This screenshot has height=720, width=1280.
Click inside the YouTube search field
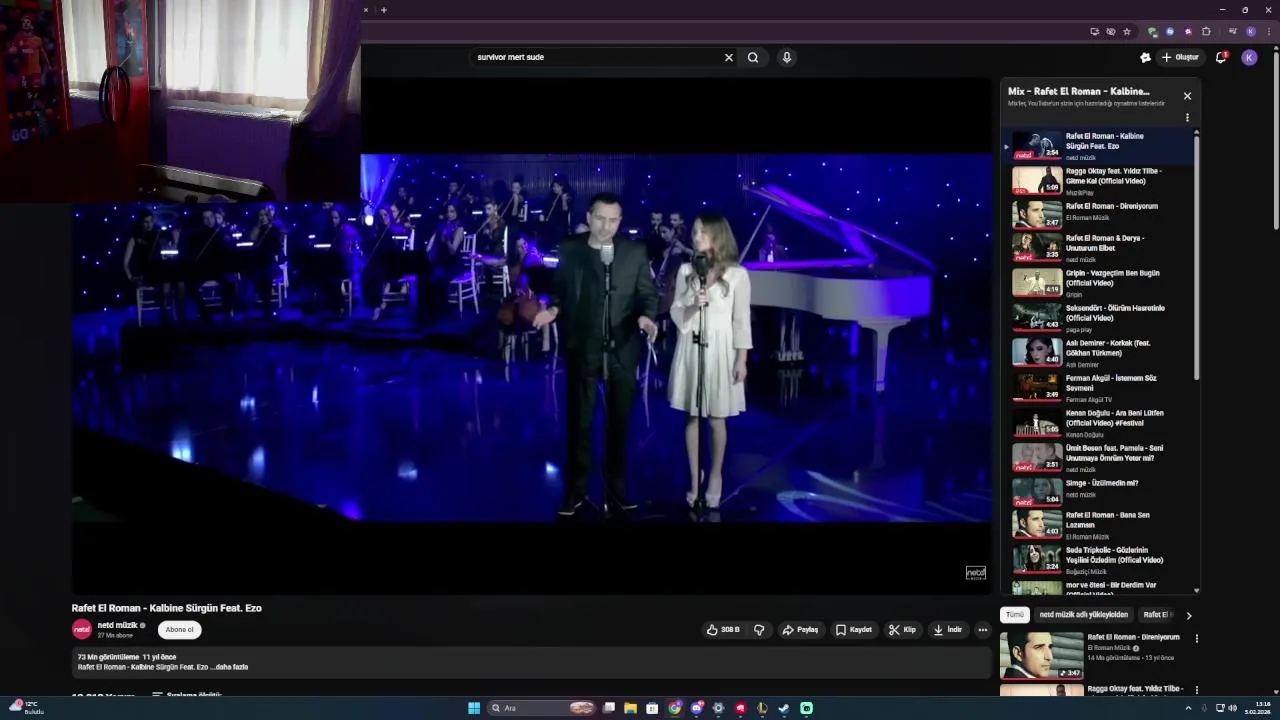point(595,57)
